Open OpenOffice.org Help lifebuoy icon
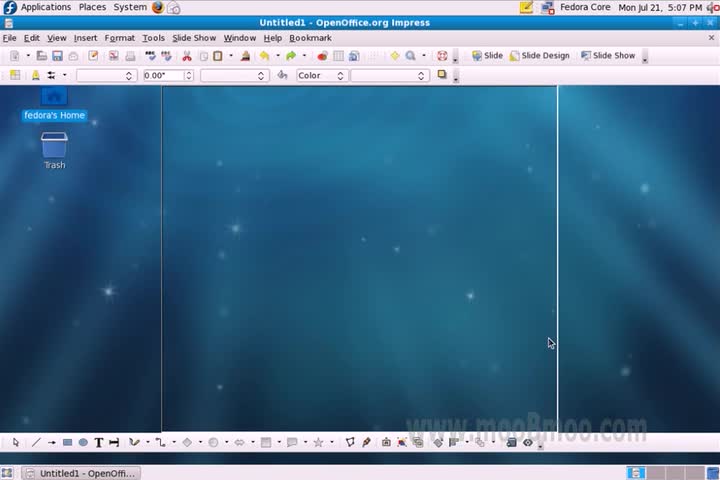The height and width of the screenshot is (480, 720). tap(442, 56)
